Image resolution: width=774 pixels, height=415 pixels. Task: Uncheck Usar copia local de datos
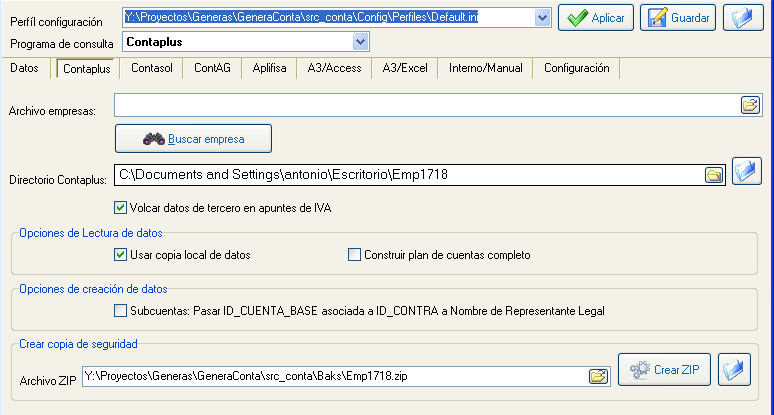120,255
